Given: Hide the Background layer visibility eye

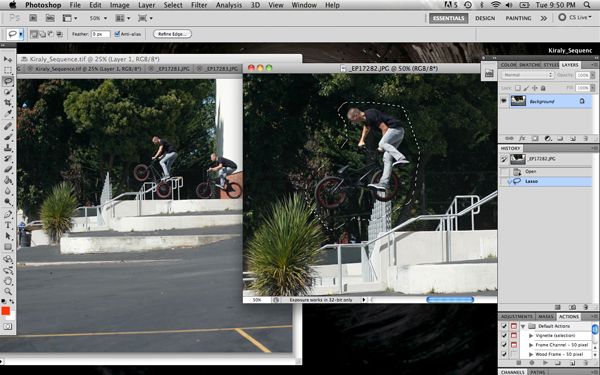Looking at the screenshot, I should click(x=504, y=101).
